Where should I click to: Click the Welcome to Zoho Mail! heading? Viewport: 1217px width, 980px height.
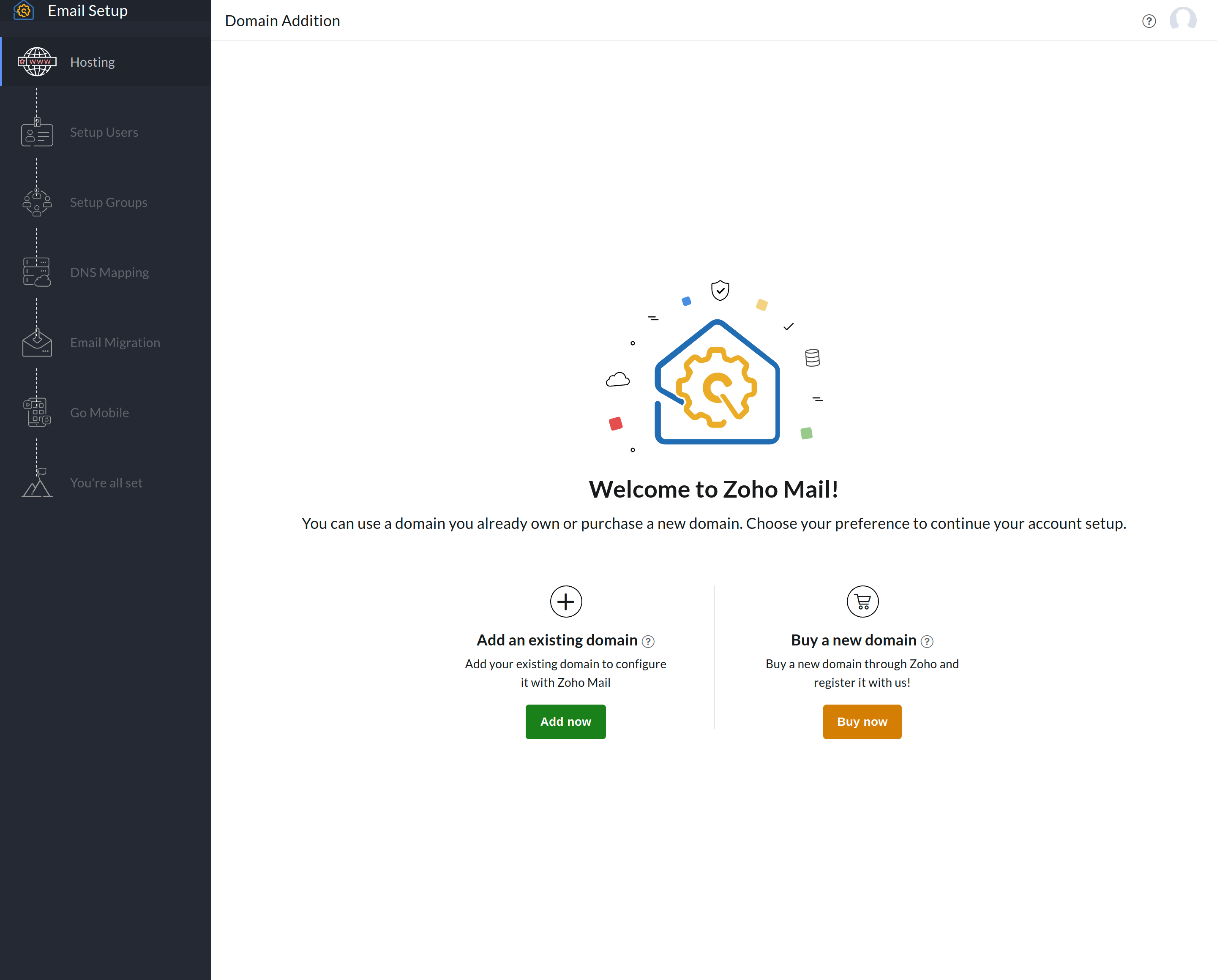[x=713, y=489]
